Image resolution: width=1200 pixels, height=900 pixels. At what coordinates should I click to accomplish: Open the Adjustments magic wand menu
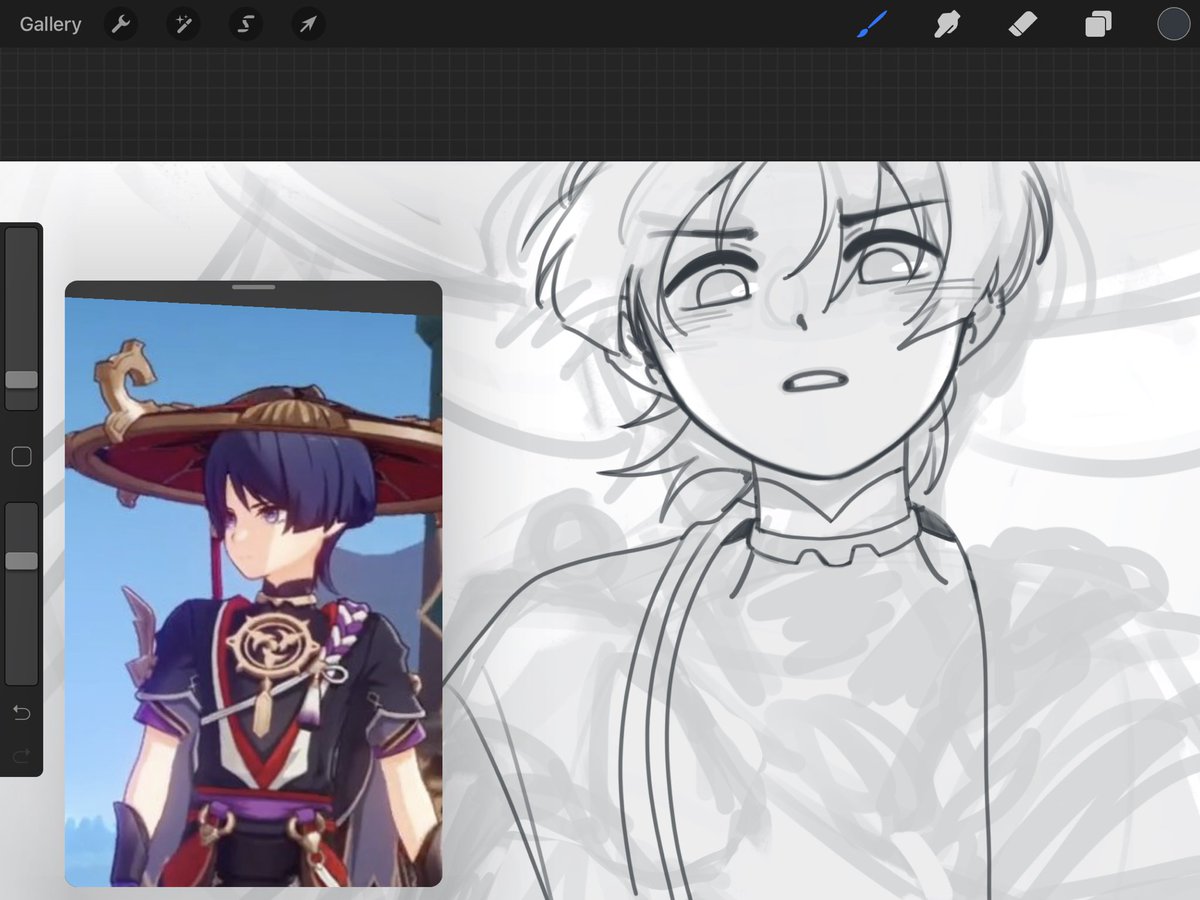coord(183,24)
